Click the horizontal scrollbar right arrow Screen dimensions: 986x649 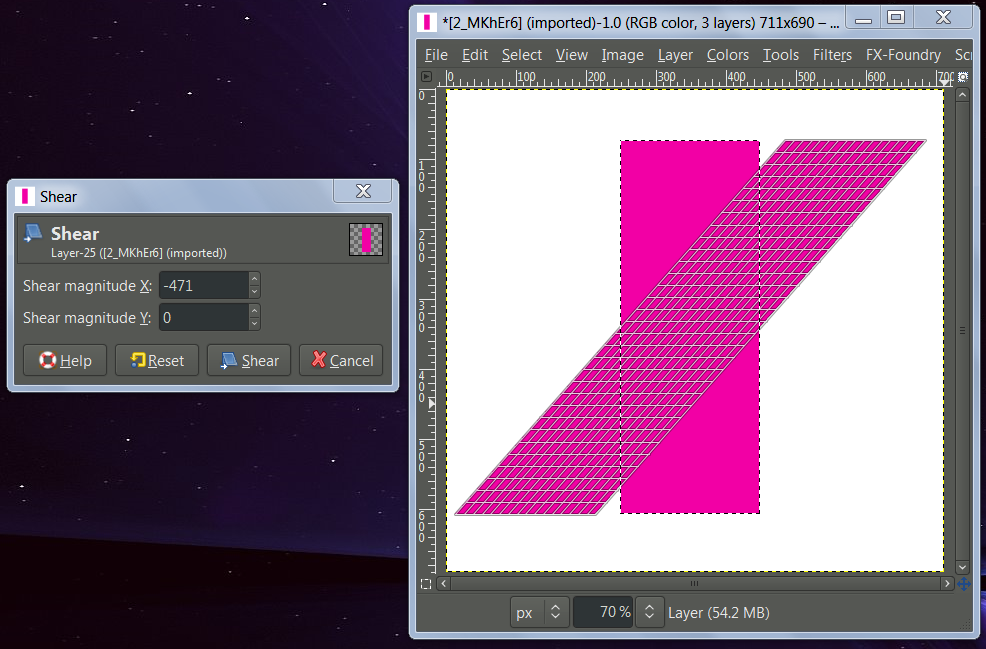pyautogui.click(x=947, y=584)
